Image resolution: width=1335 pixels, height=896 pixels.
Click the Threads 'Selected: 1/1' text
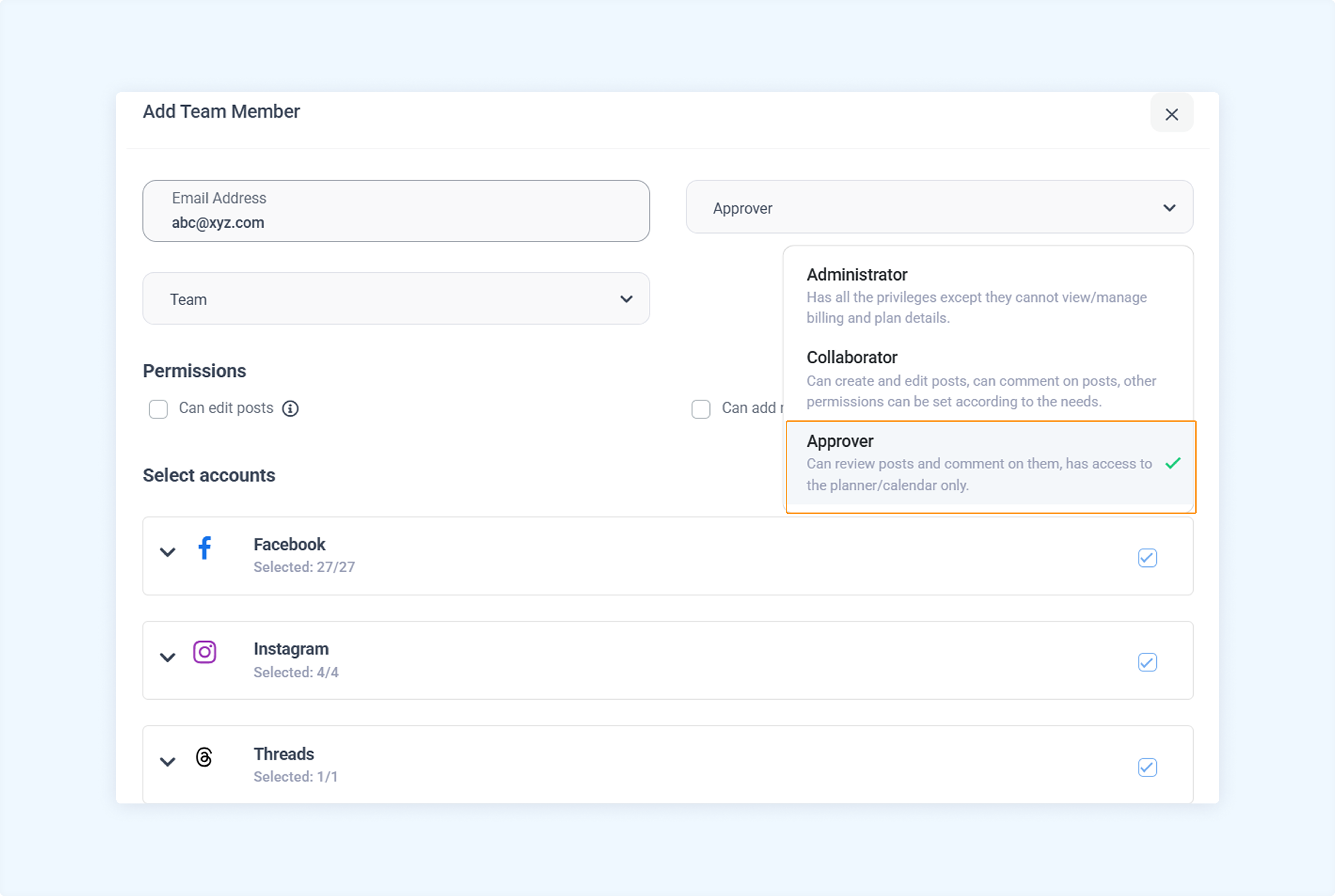[x=295, y=777]
